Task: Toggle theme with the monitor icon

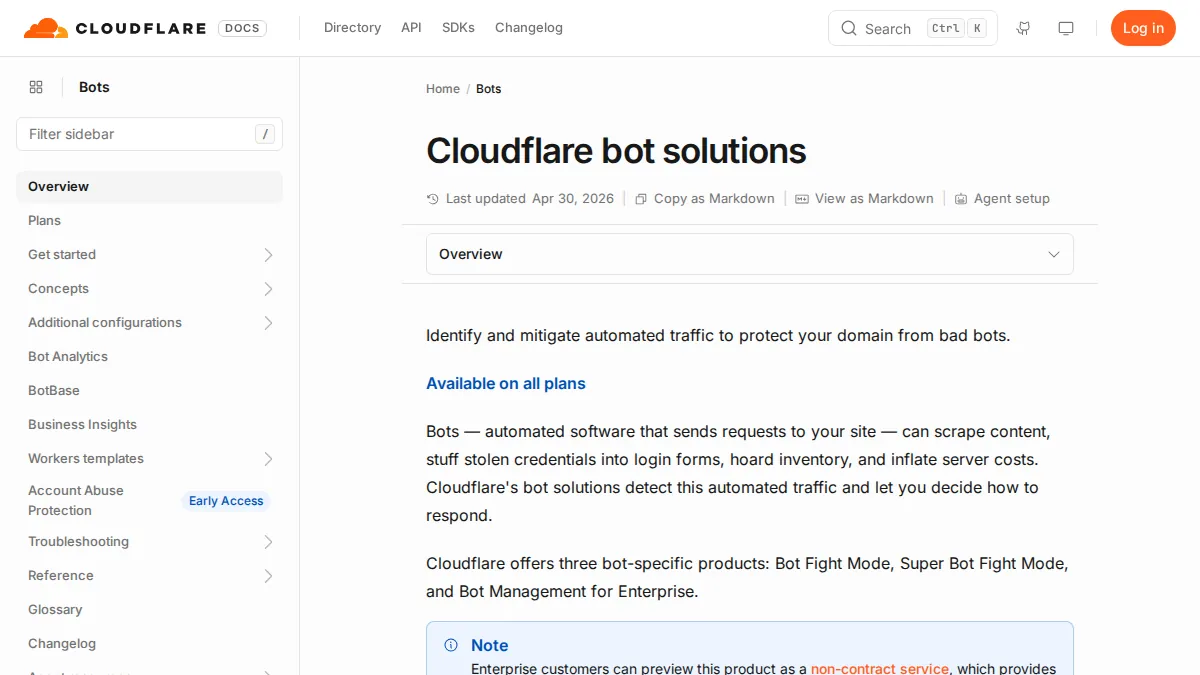Action: point(1066,28)
